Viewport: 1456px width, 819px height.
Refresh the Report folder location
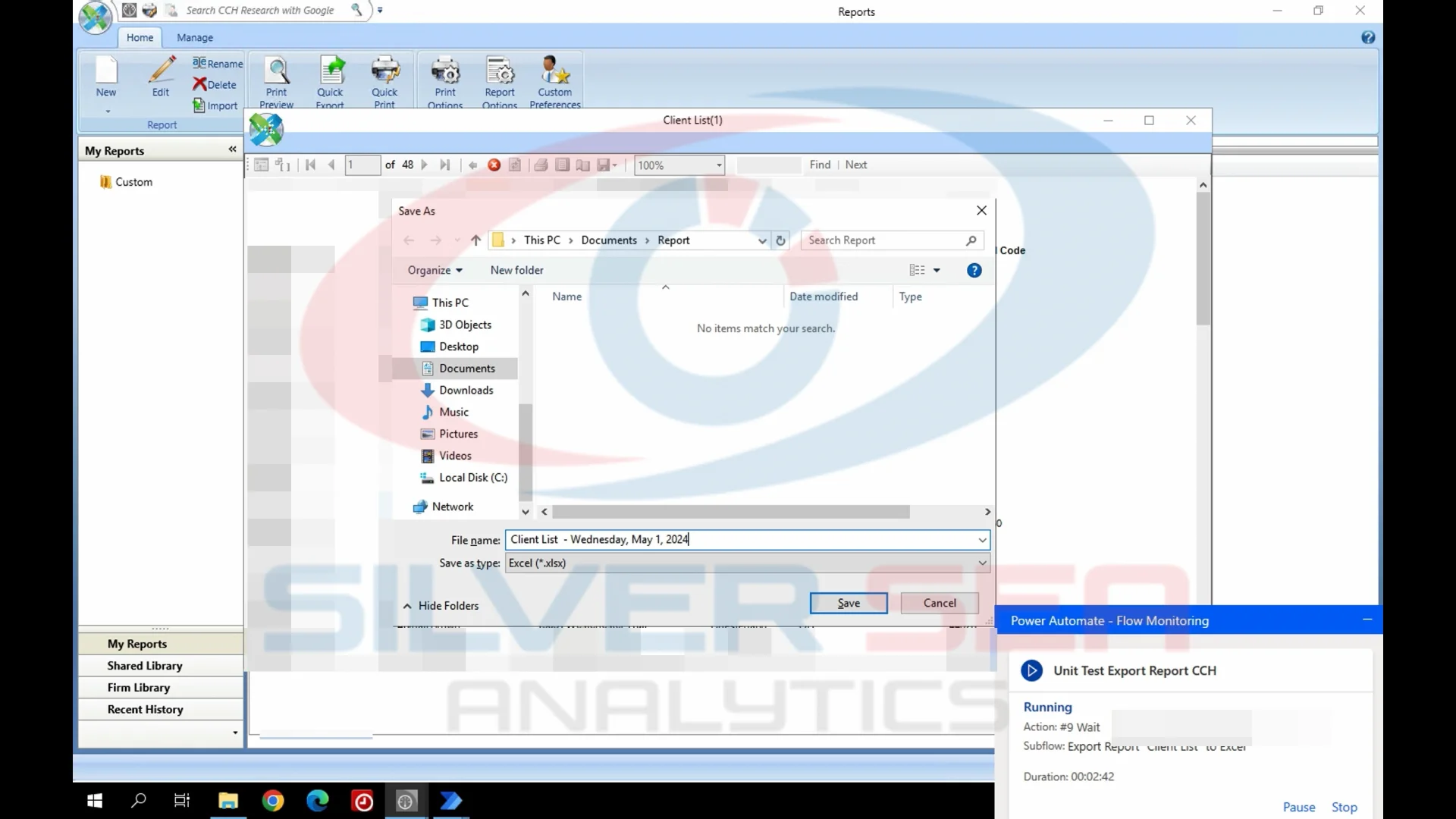tap(780, 240)
